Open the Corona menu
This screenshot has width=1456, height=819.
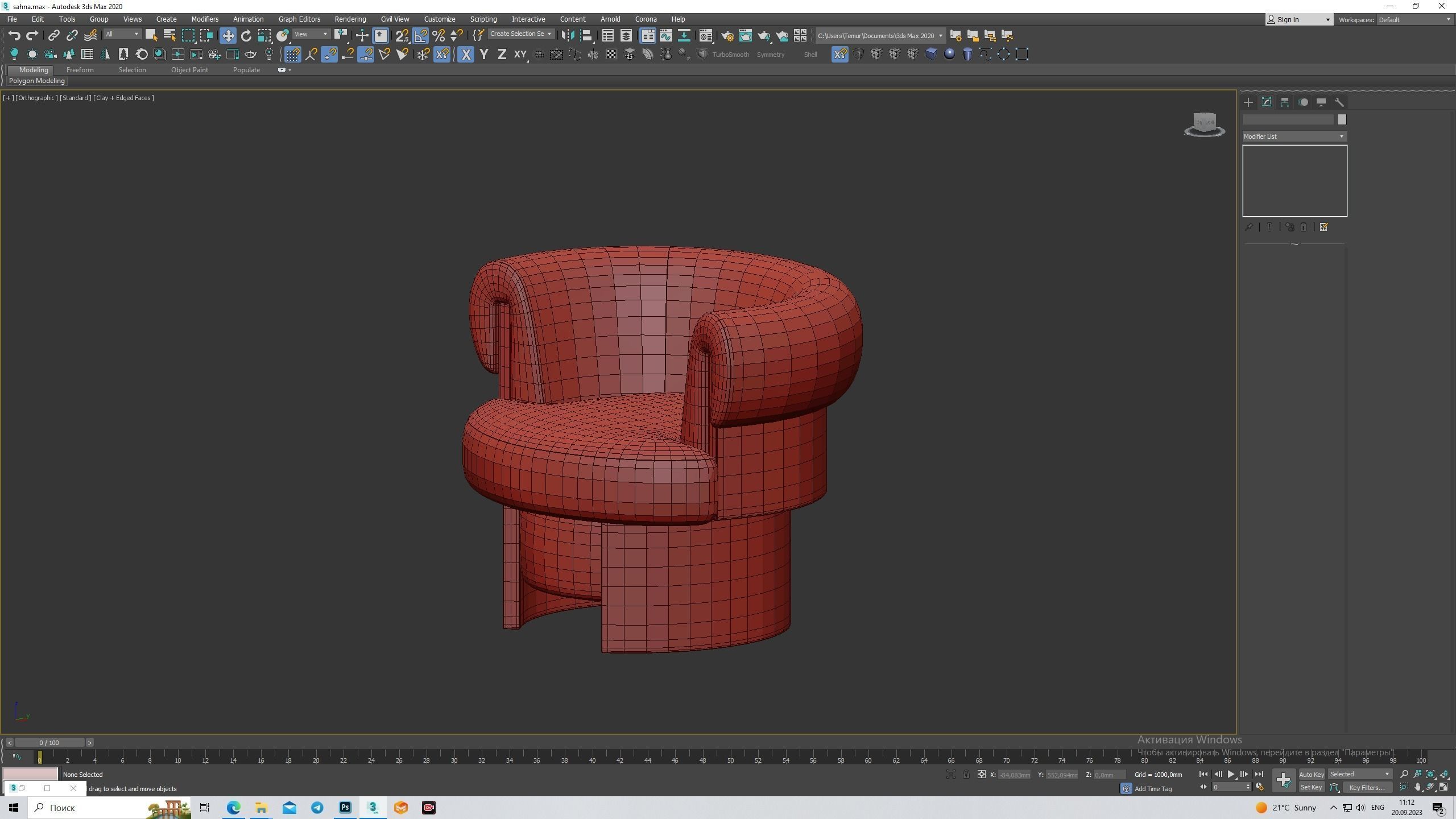tap(646, 19)
